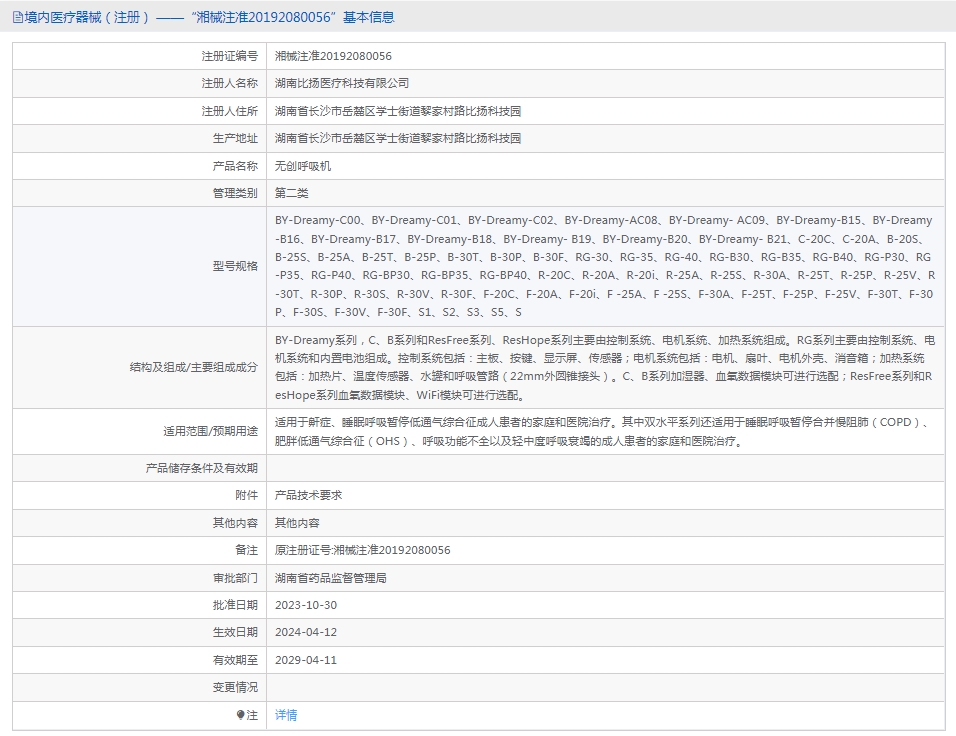This screenshot has height=736, width=956.
Task: Select the registrant name 湖南比扬医疗科技有限公司
Action: pos(342,83)
